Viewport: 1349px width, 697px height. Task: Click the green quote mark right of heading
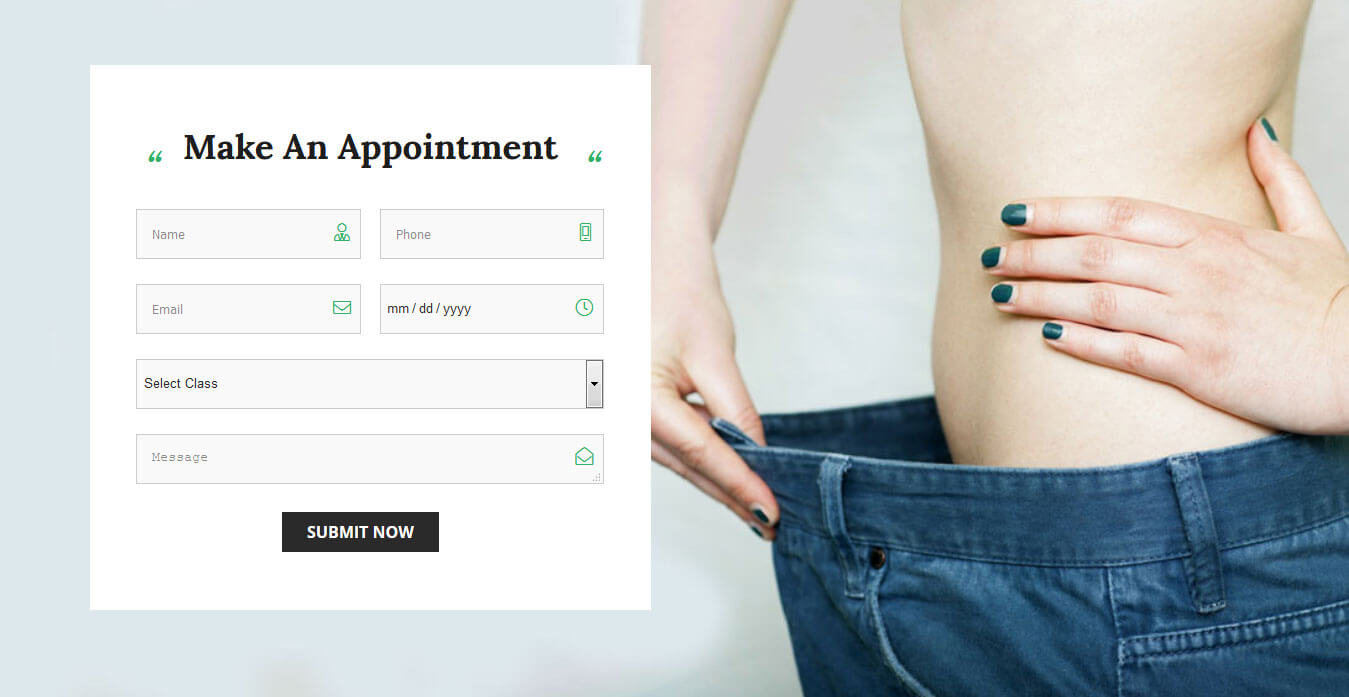click(595, 157)
